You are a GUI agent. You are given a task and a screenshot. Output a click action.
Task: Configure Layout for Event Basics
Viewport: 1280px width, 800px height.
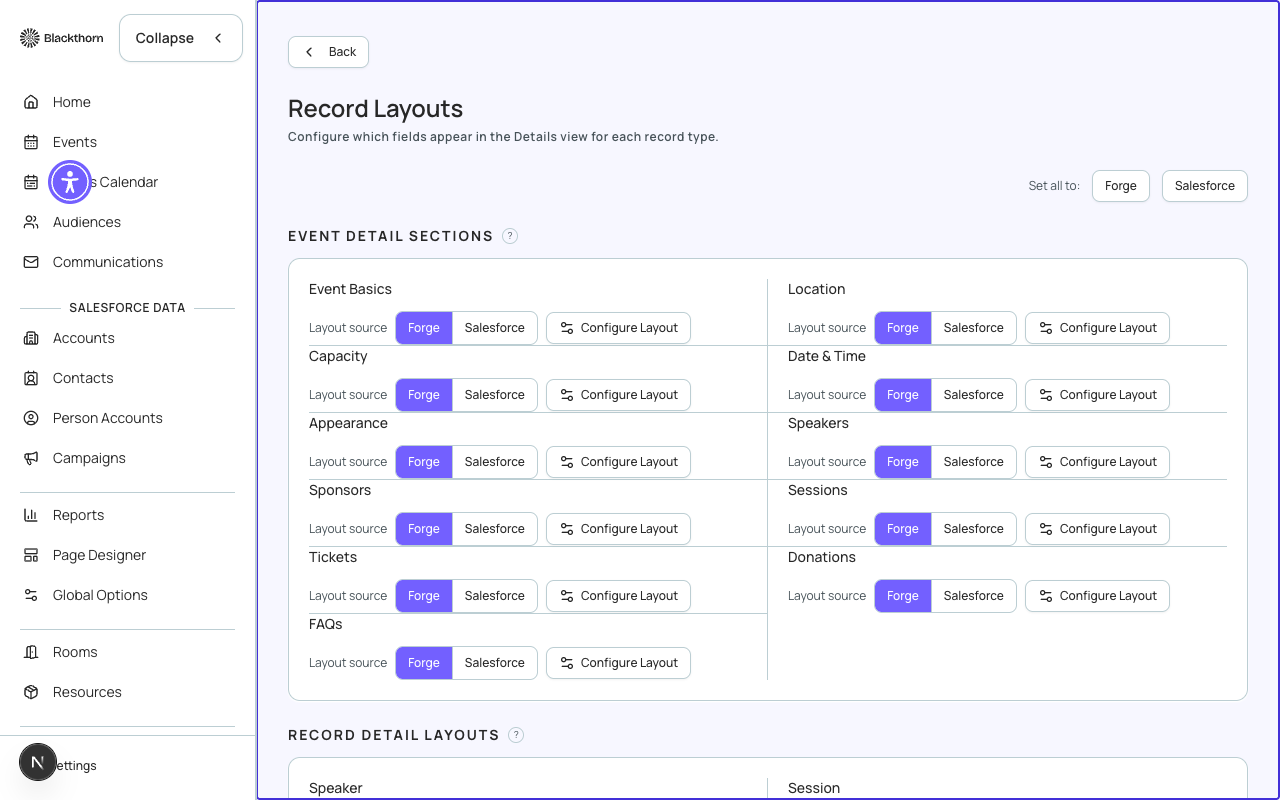coord(618,328)
